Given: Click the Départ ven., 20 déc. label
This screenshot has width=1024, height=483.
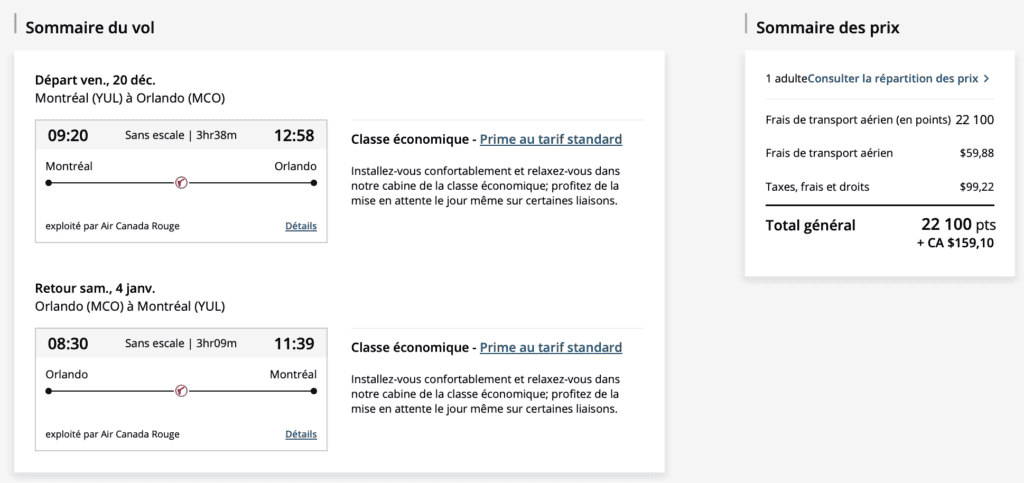Looking at the screenshot, I should pos(95,80).
